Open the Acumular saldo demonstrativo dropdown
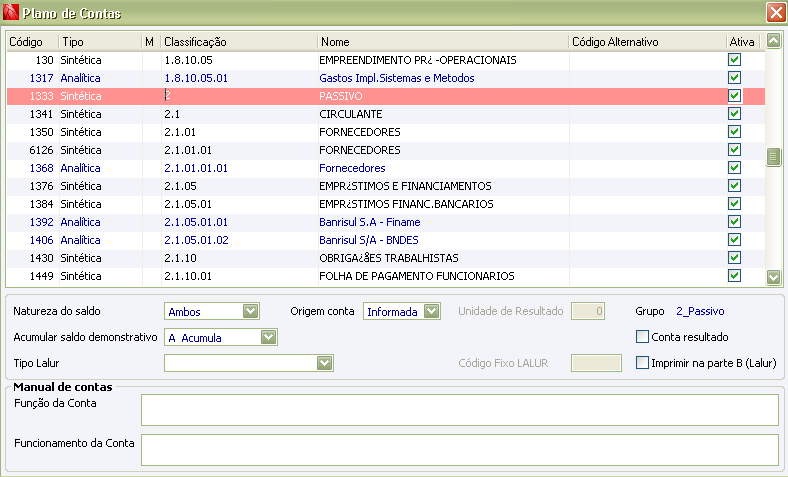The width and height of the screenshot is (788, 477). pos(268,337)
